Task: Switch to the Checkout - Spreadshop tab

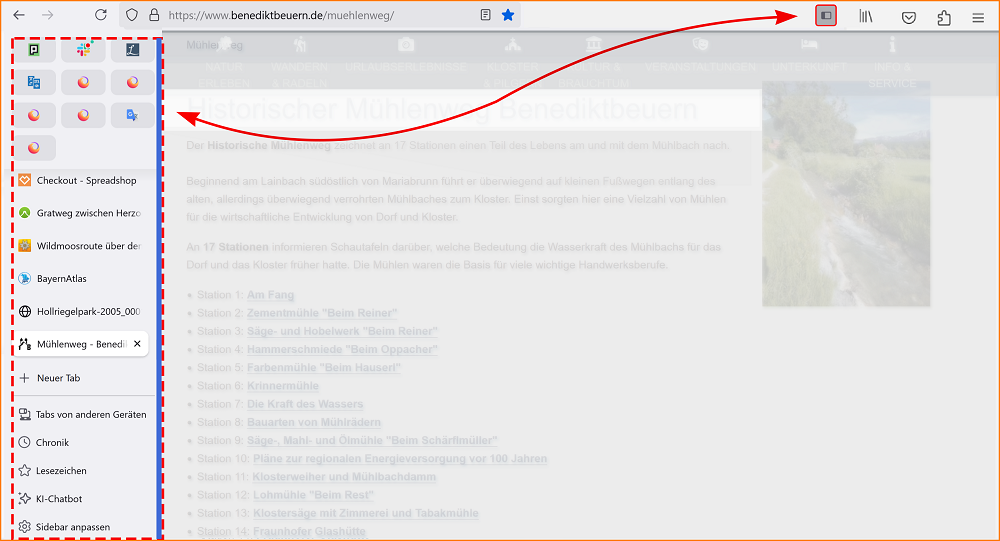Action: coord(82,181)
